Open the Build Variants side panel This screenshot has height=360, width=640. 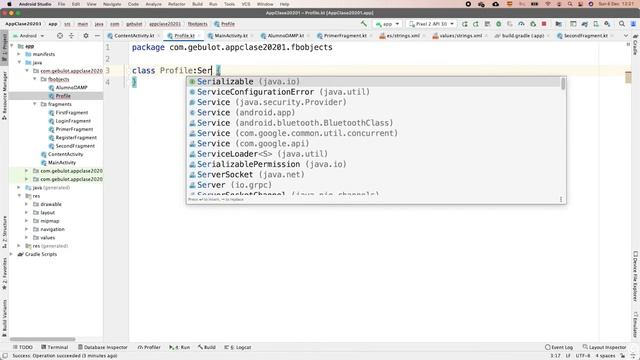pyautogui.click(x=4, y=317)
